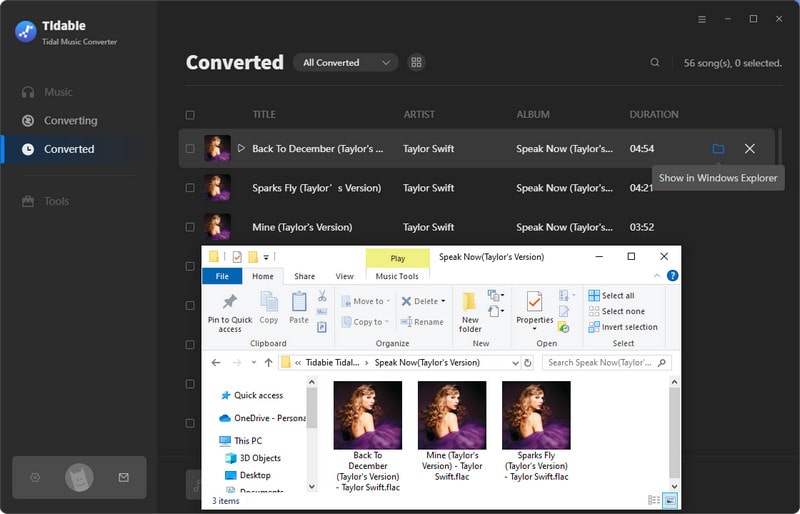
Task: Click the Tidabie logo icon
Action: pos(26,32)
